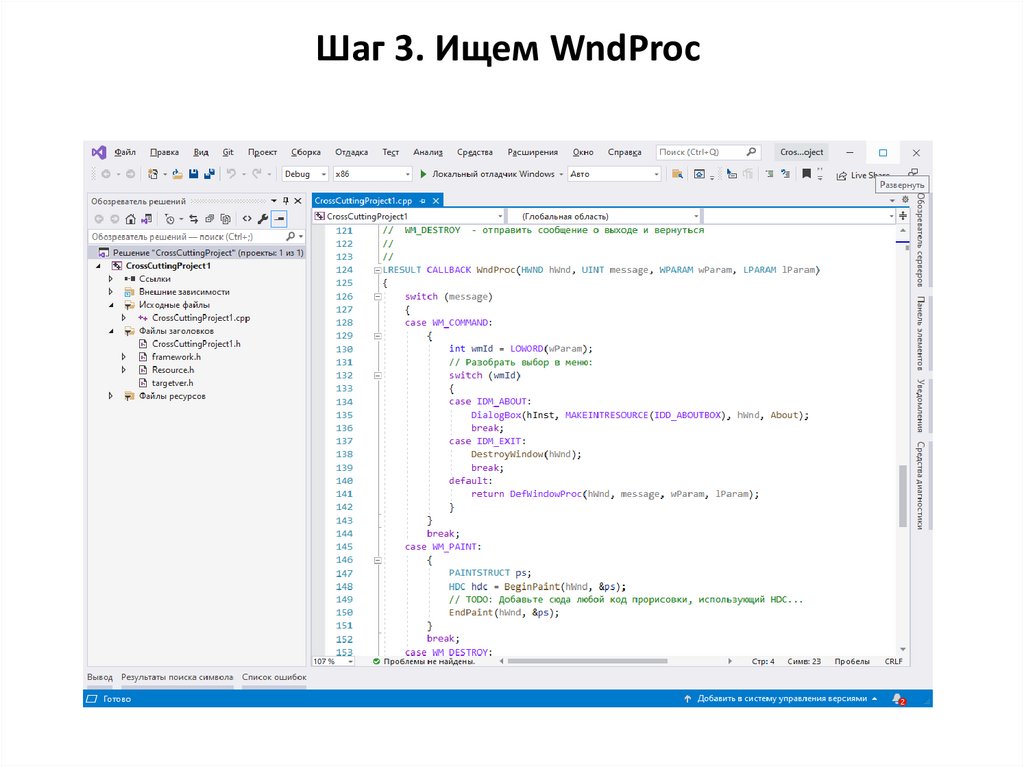Open Обозреватель серверов side panel

pyautogui.click(x=920, y=240)
